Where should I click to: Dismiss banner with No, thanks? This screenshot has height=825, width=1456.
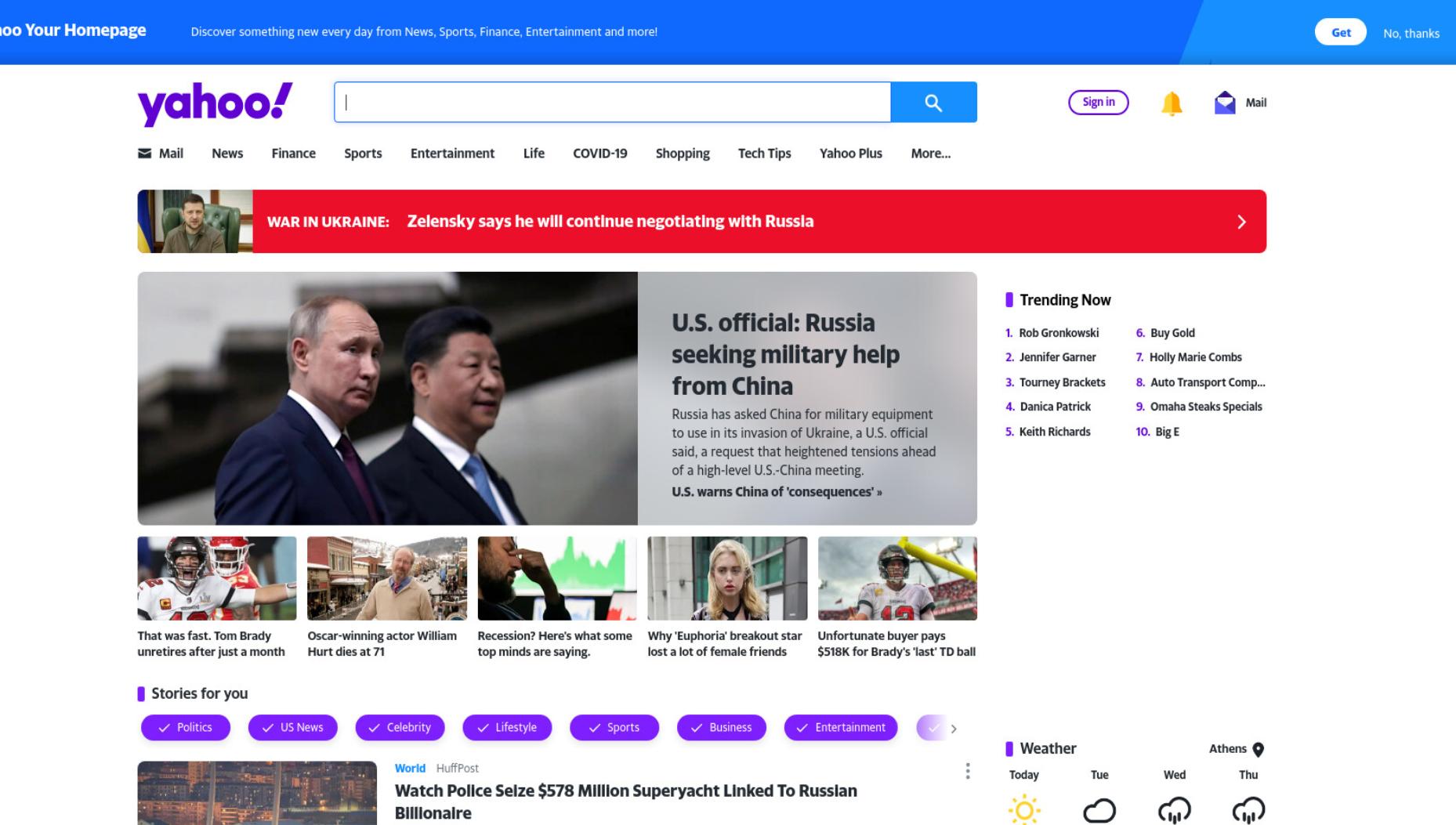[1411, 34]
